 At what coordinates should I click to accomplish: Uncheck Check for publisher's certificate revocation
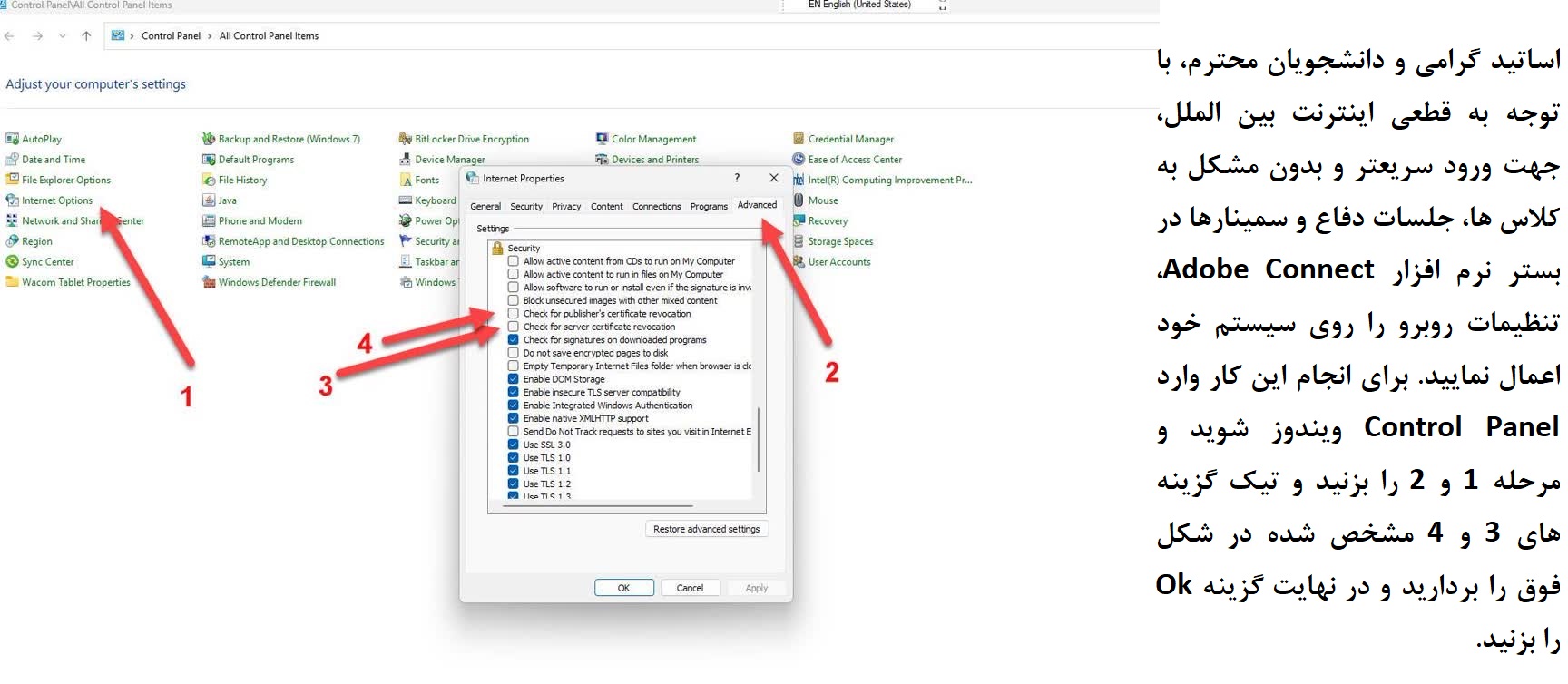click(514, 314)
